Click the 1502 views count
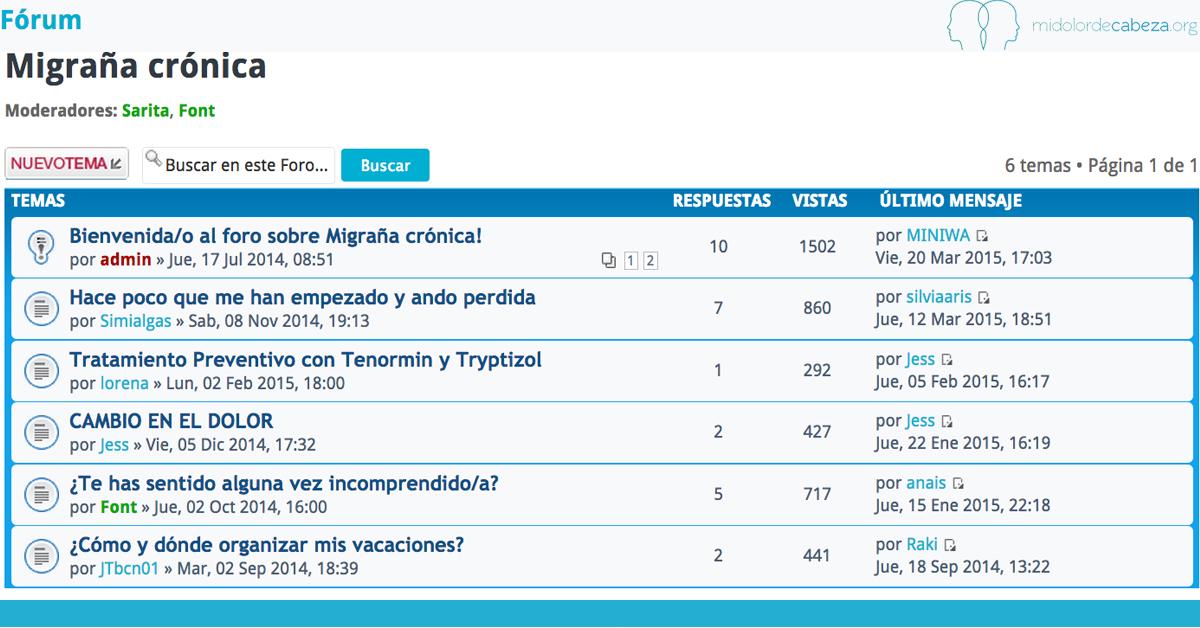The width and height of the screenshot is (1200, 628). click(817, 246)
